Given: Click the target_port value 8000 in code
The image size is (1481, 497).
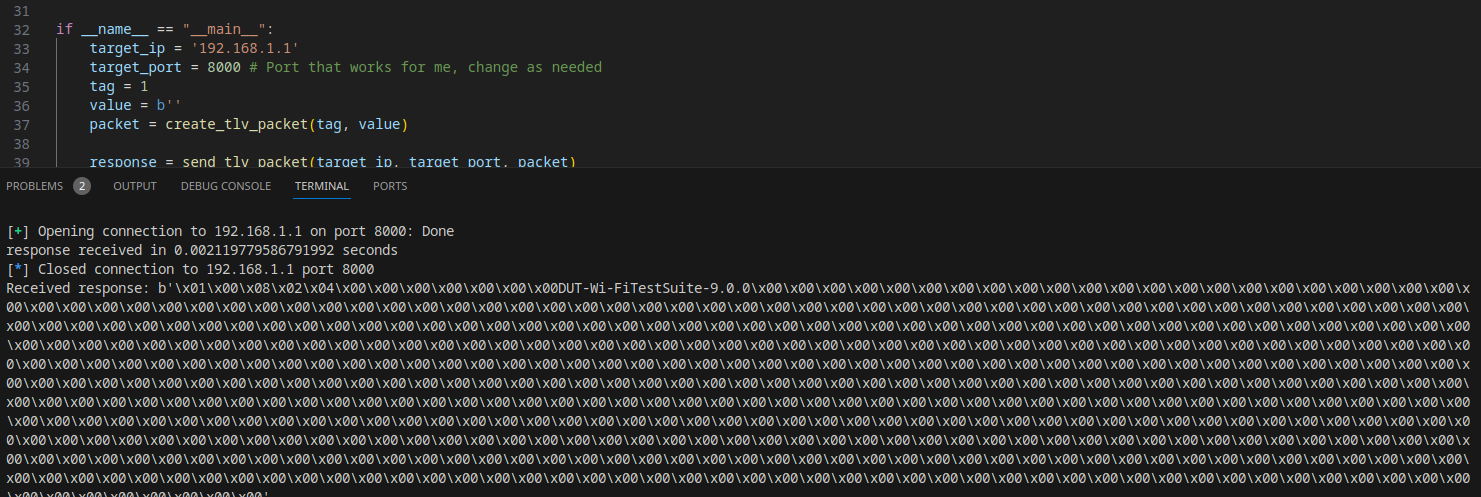Looking at the screenshot, I should pyautogui.click(x=224, y=67).
